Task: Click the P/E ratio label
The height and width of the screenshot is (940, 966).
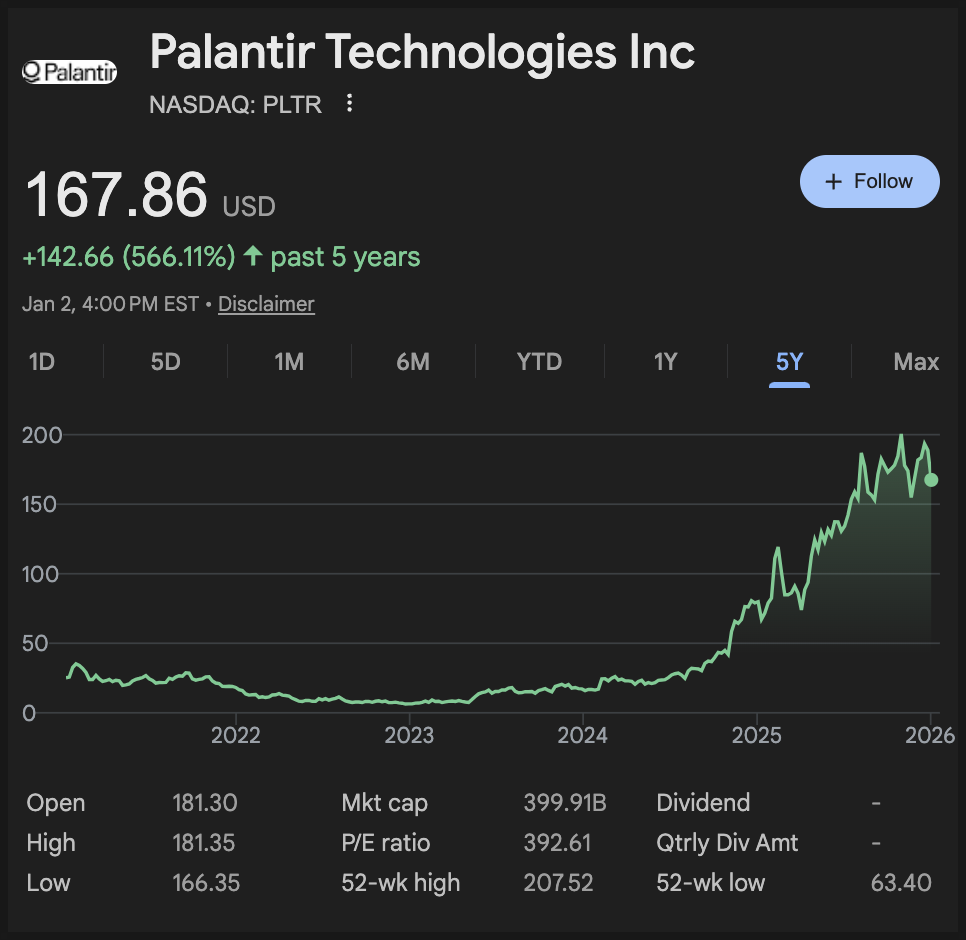Action: [x=386, y=843]
